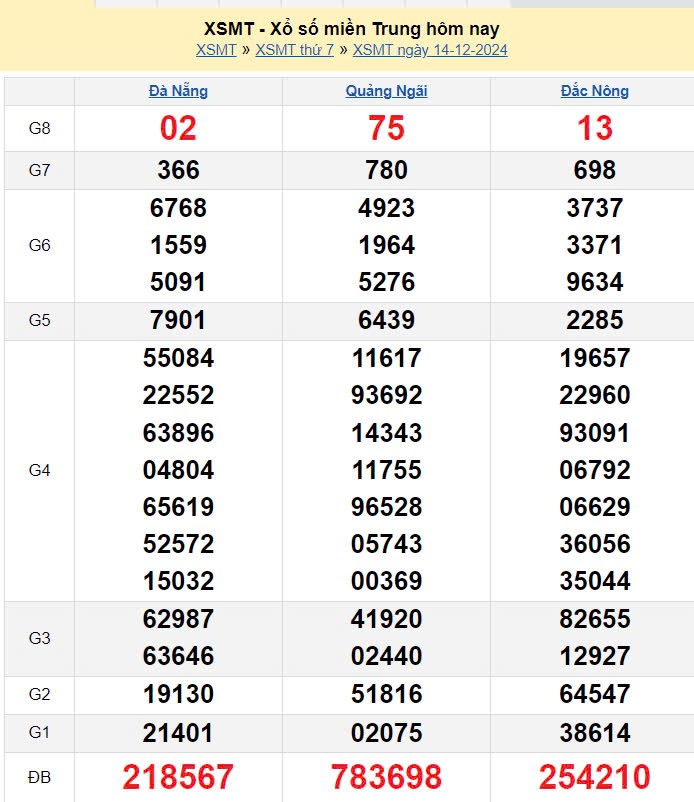Click the special prize number 218567
694x802 pixels.
[x=178, y=777]
